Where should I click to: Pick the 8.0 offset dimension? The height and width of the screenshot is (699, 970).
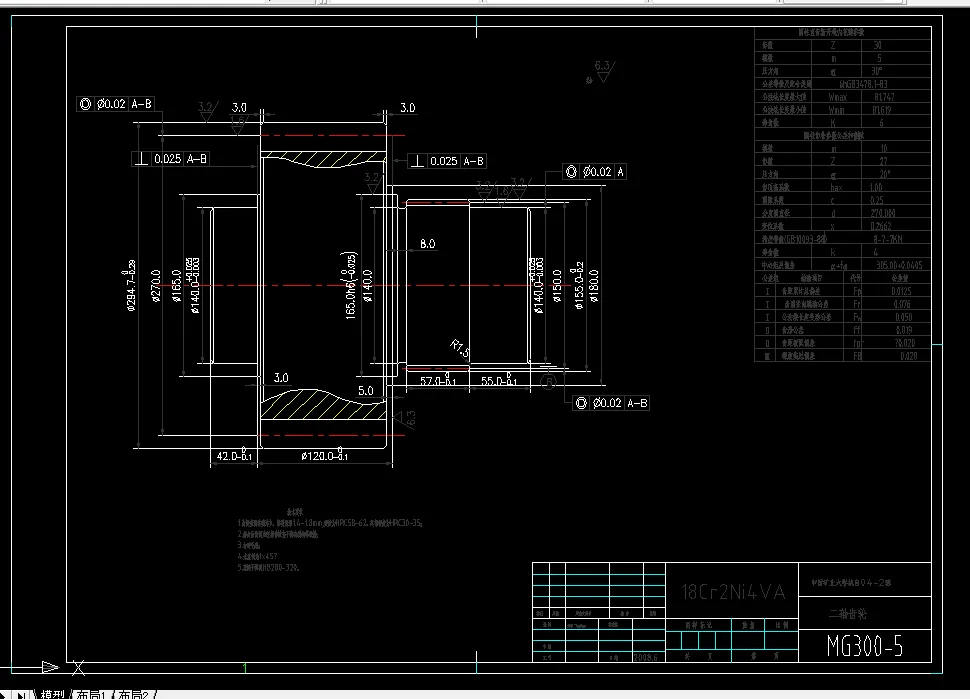[x=427, y=244]
